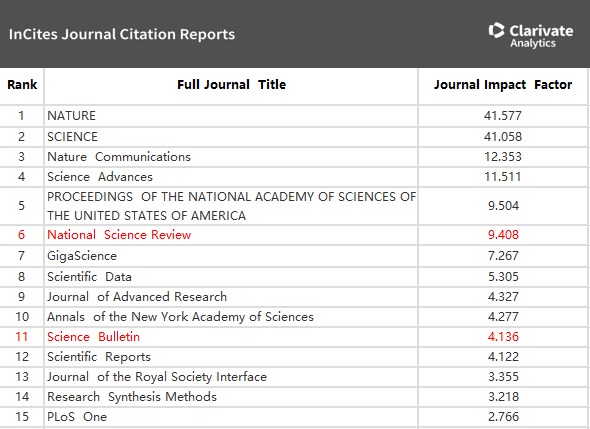Viewport: 590px width, 429px height.
Task: Select the red impact factor 4.136
Action: click(x=503, y=336)
